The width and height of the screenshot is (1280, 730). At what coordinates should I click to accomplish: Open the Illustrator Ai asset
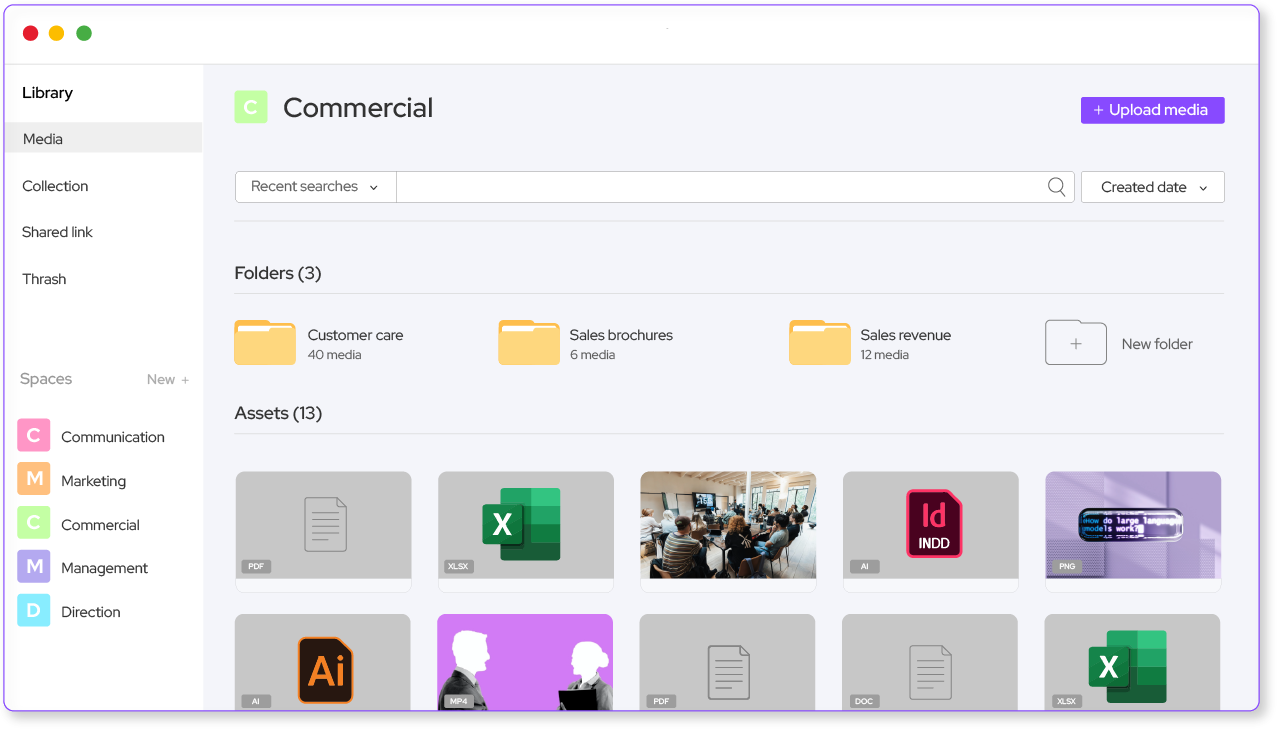[323, 663]
